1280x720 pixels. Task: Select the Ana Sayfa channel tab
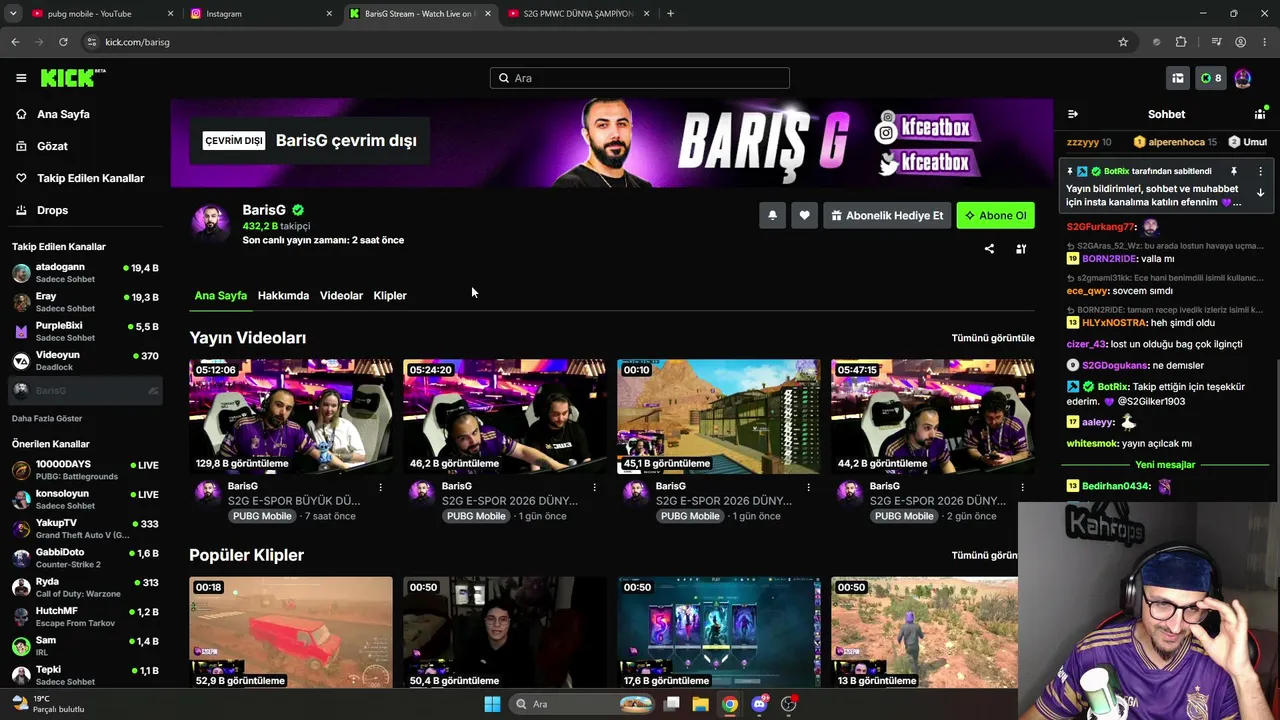220,296
